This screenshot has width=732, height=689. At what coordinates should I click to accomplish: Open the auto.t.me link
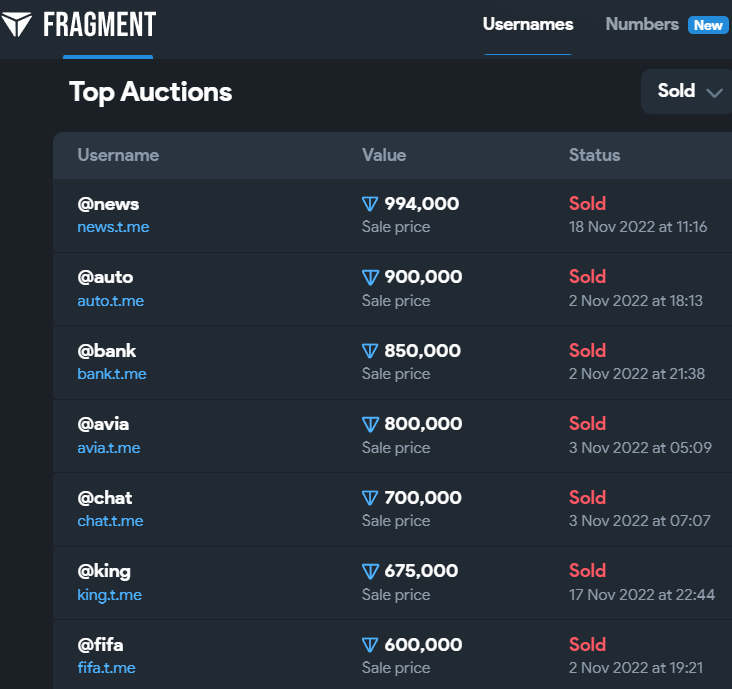tap(111, 301)
